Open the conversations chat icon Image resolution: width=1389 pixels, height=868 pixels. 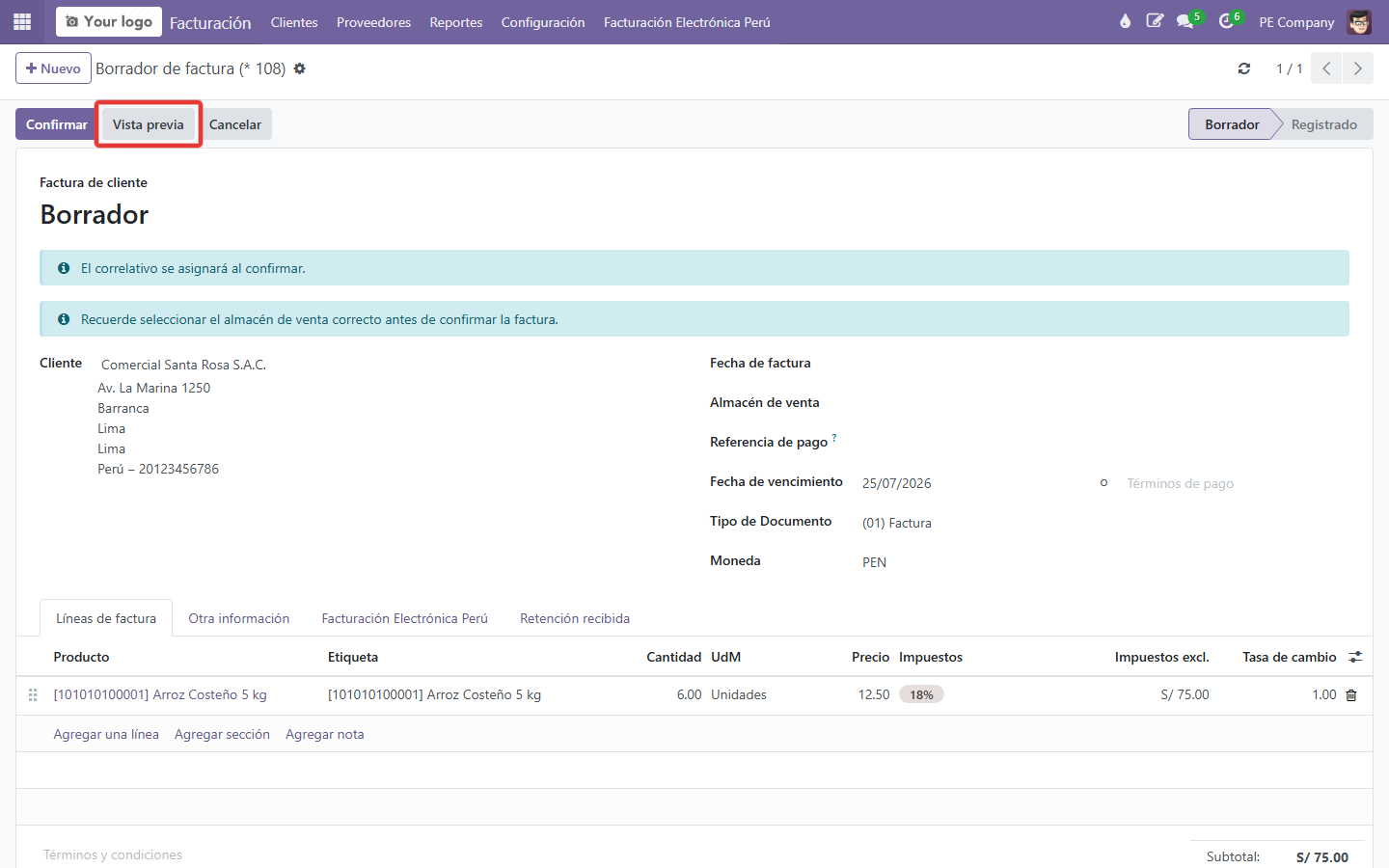[1185, 21]
